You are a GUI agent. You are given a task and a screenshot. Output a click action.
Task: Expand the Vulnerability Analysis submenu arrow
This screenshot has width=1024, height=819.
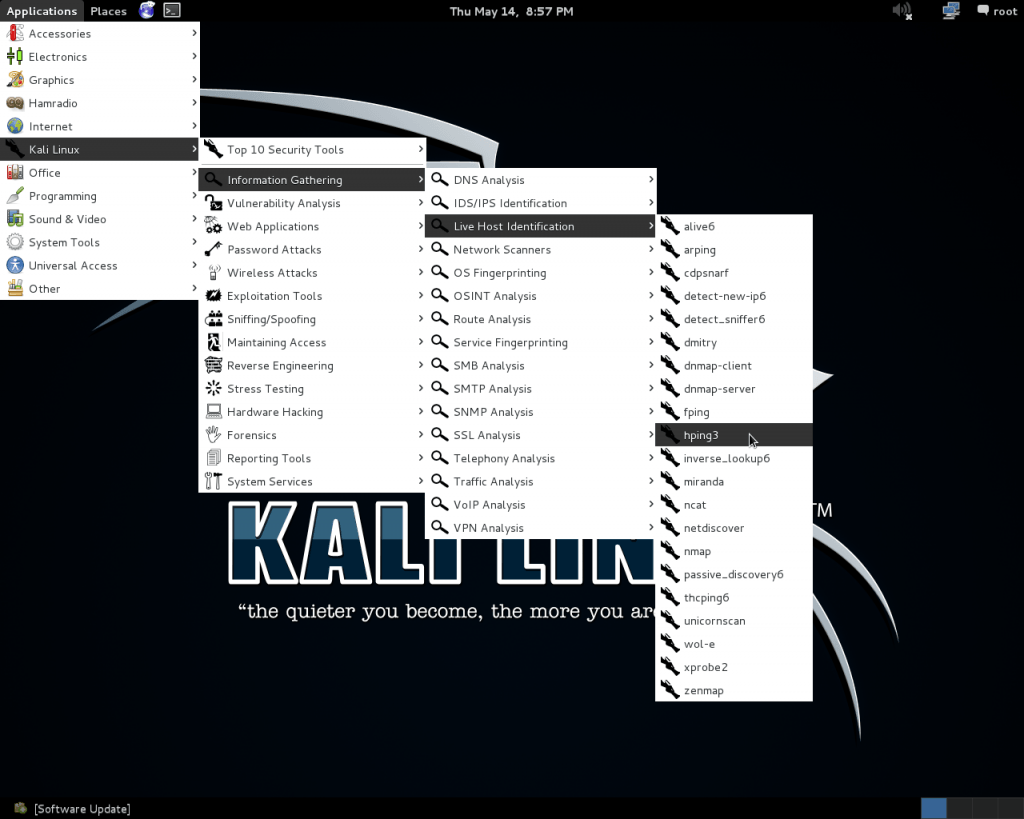(421, 202)
